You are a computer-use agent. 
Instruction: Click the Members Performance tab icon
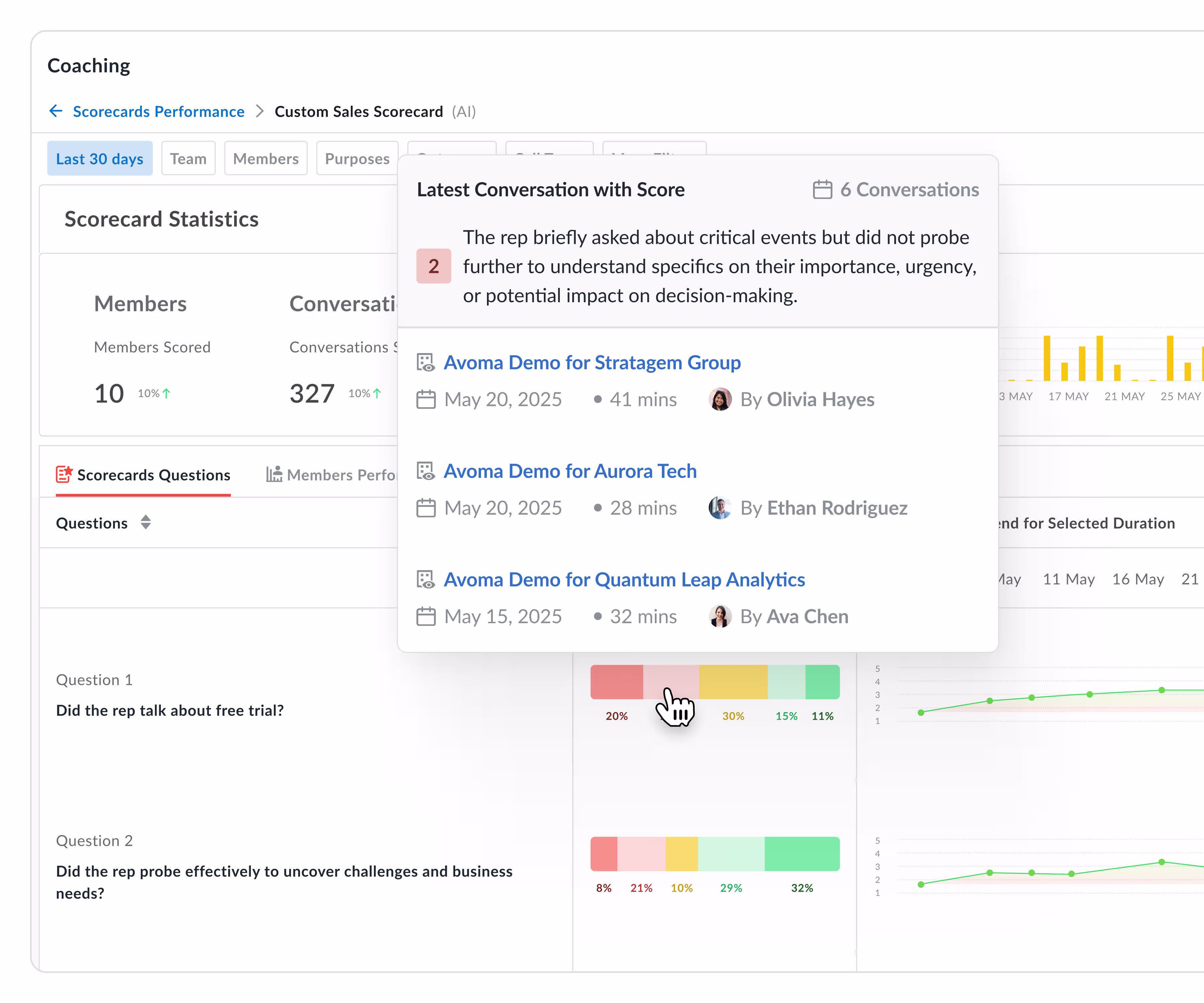click(x=274, y=474)
